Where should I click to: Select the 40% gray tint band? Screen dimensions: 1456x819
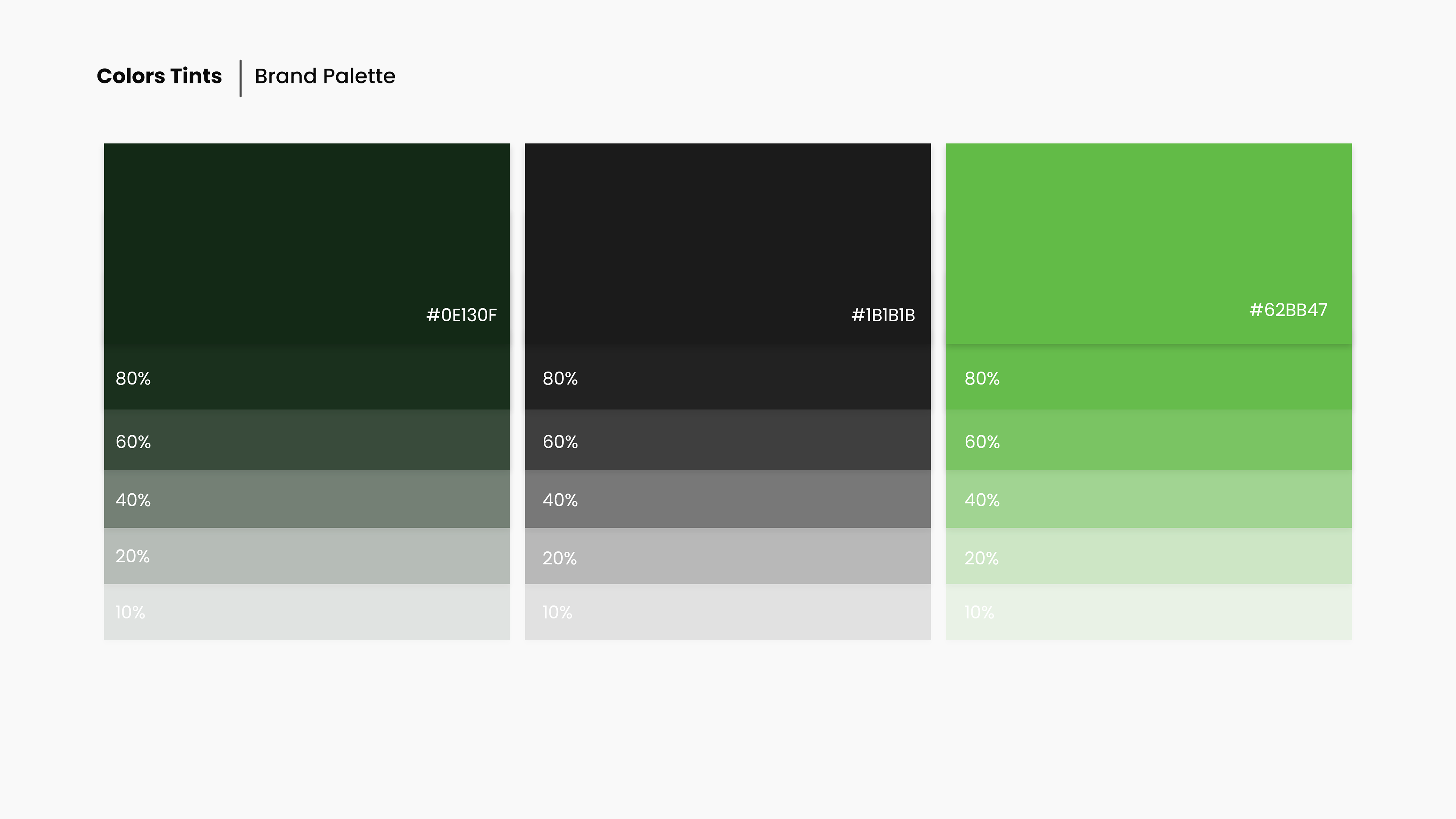[728, 499]
